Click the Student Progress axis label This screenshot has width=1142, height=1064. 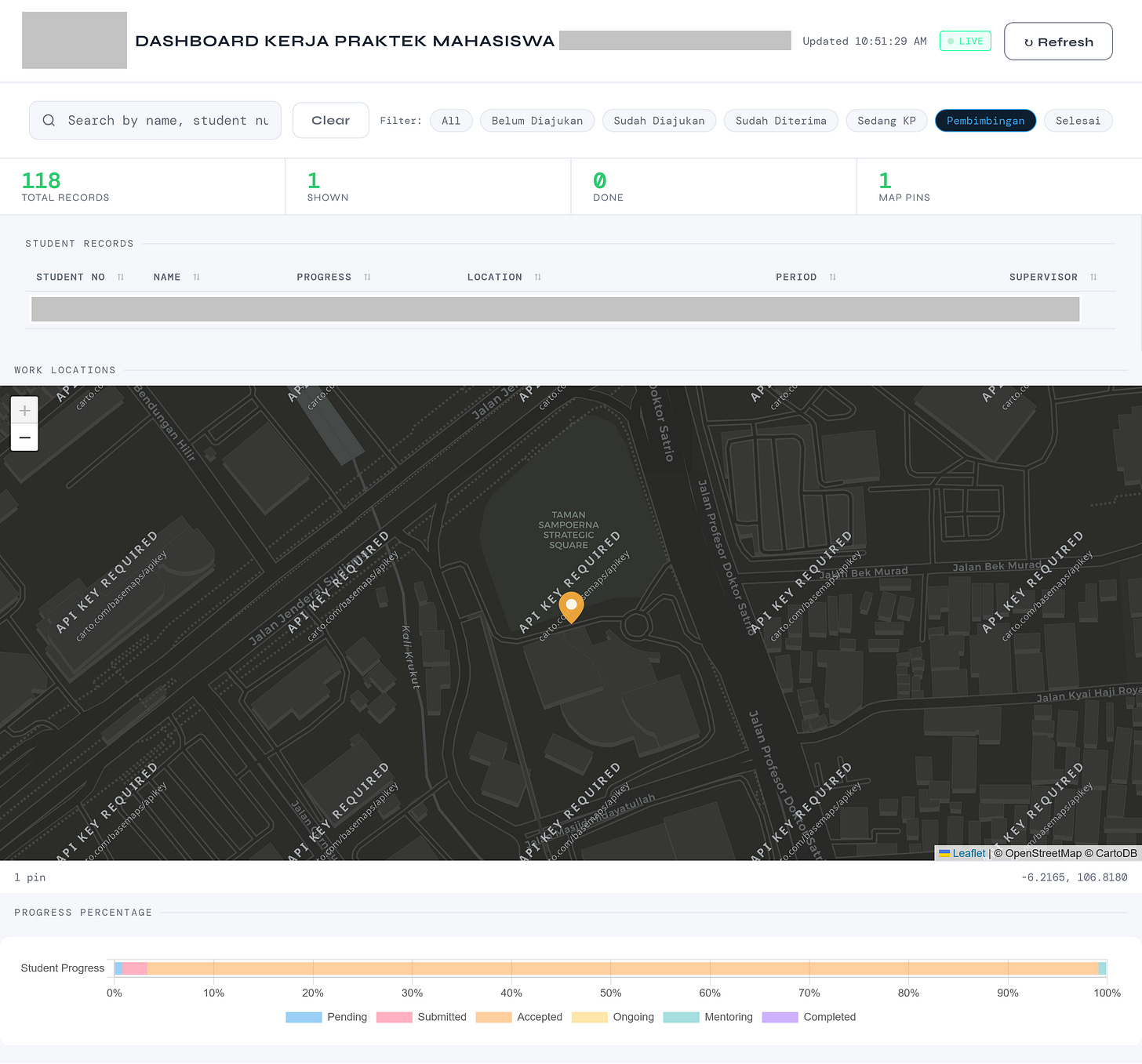pos(62,968)
